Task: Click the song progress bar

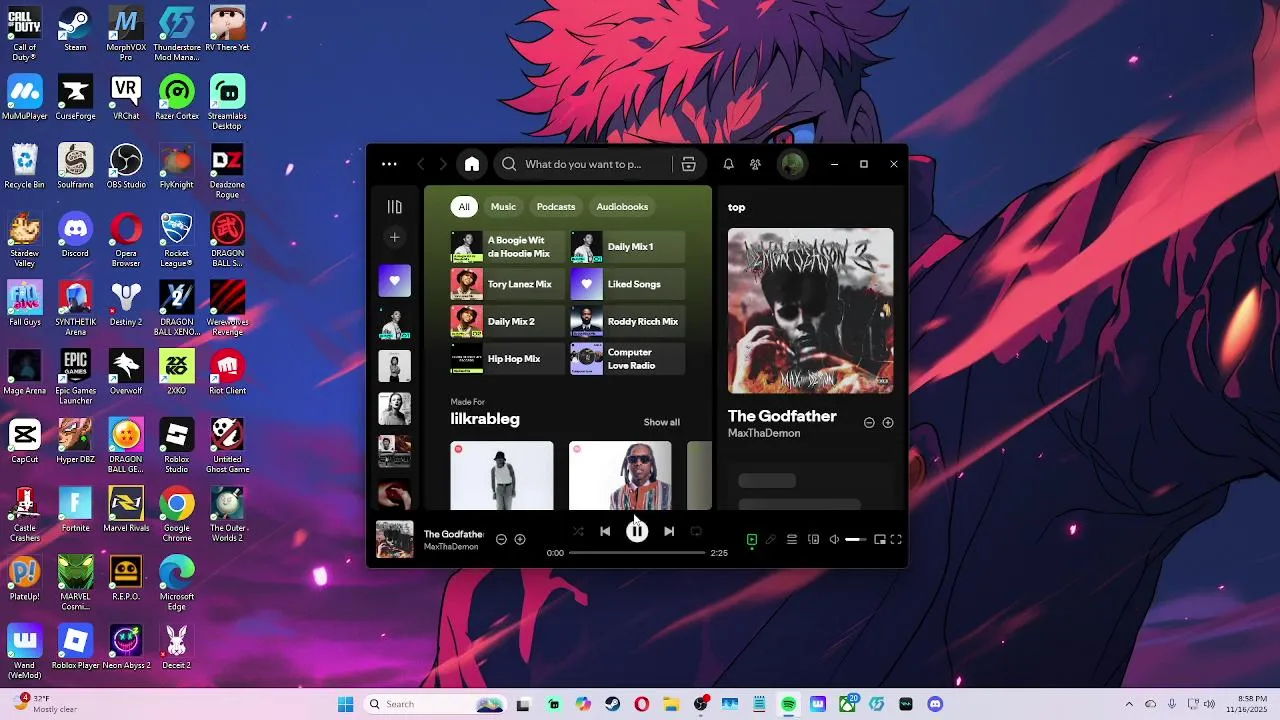Action: (637, 552)
